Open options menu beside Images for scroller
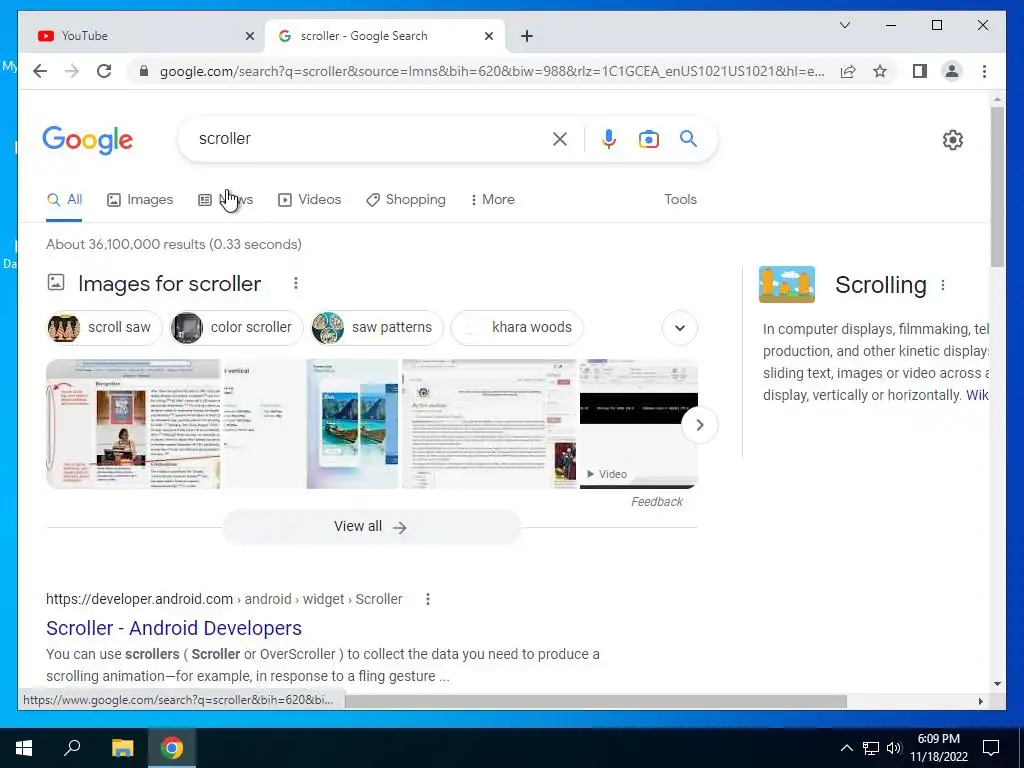 click(x=296, y=283)
